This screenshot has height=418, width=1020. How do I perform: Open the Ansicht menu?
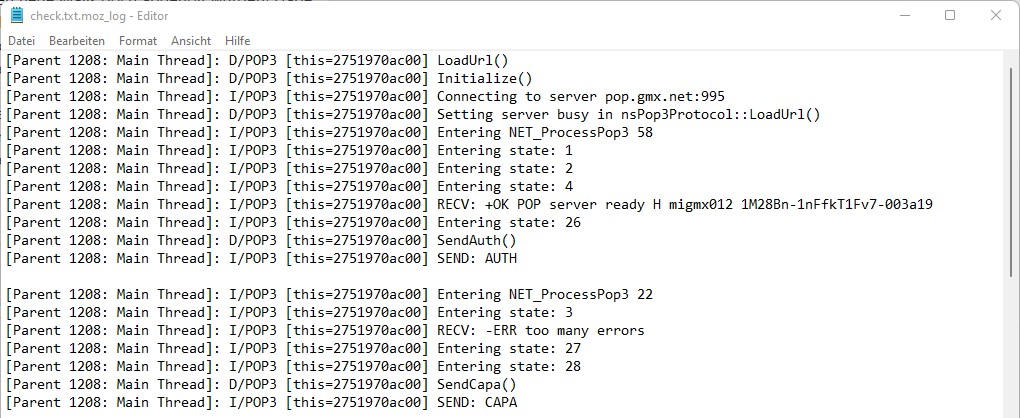click(x=191, y=41)
